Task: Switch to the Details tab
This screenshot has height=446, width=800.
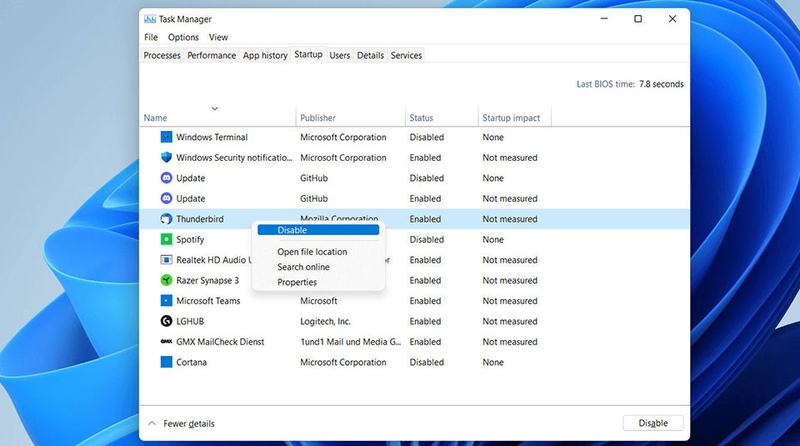Action: (x=370, y=55)
